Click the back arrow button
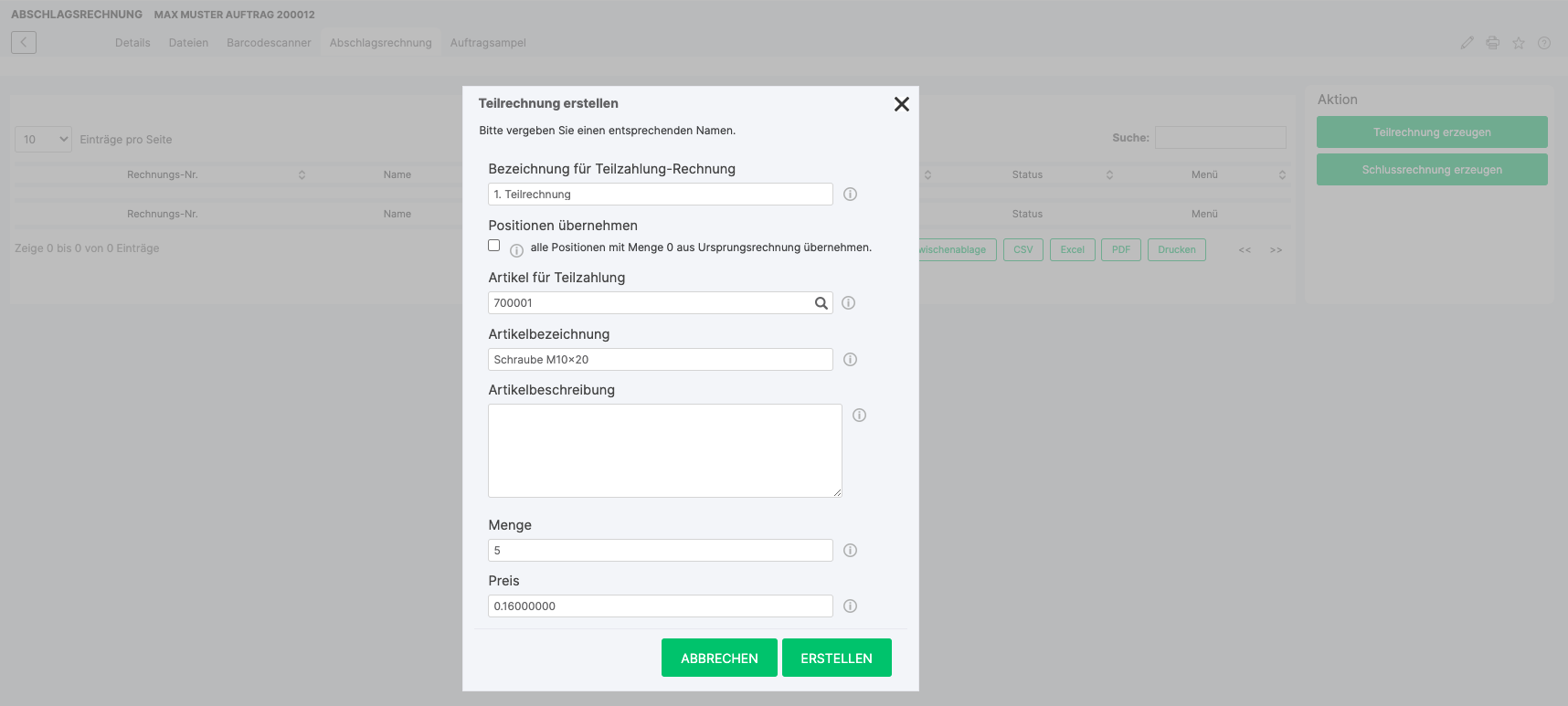This screenshot has height=706, width=1568. point(24,42)
